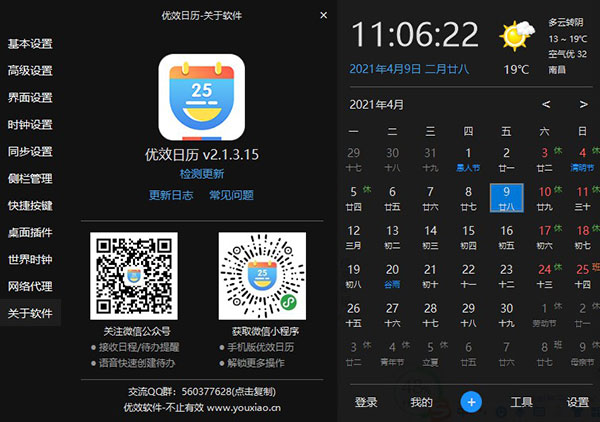600x422 pixels.
Task: Click 检测更新 link
Action: tap(202, 174)
